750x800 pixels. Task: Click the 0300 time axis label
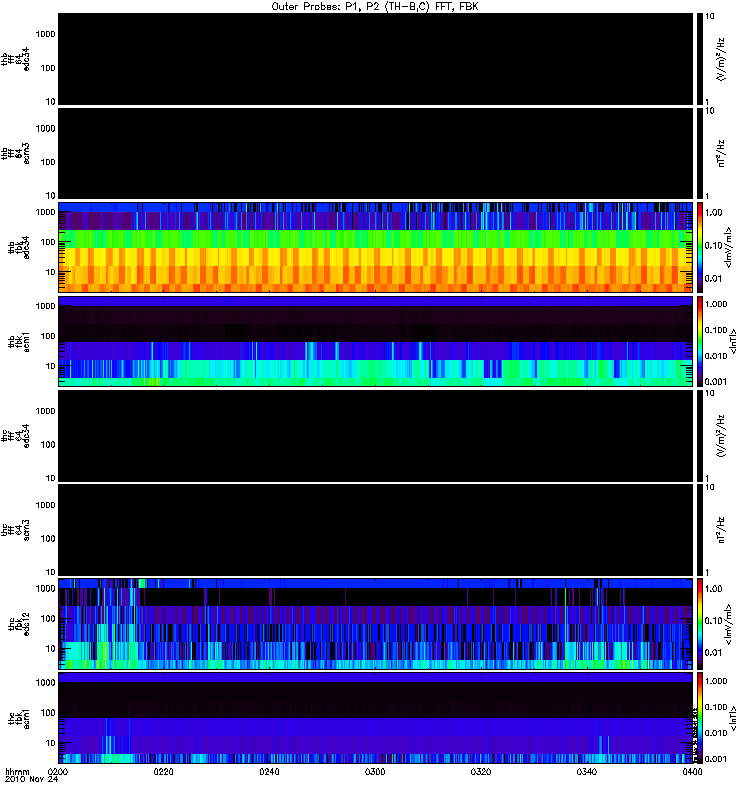375,771
